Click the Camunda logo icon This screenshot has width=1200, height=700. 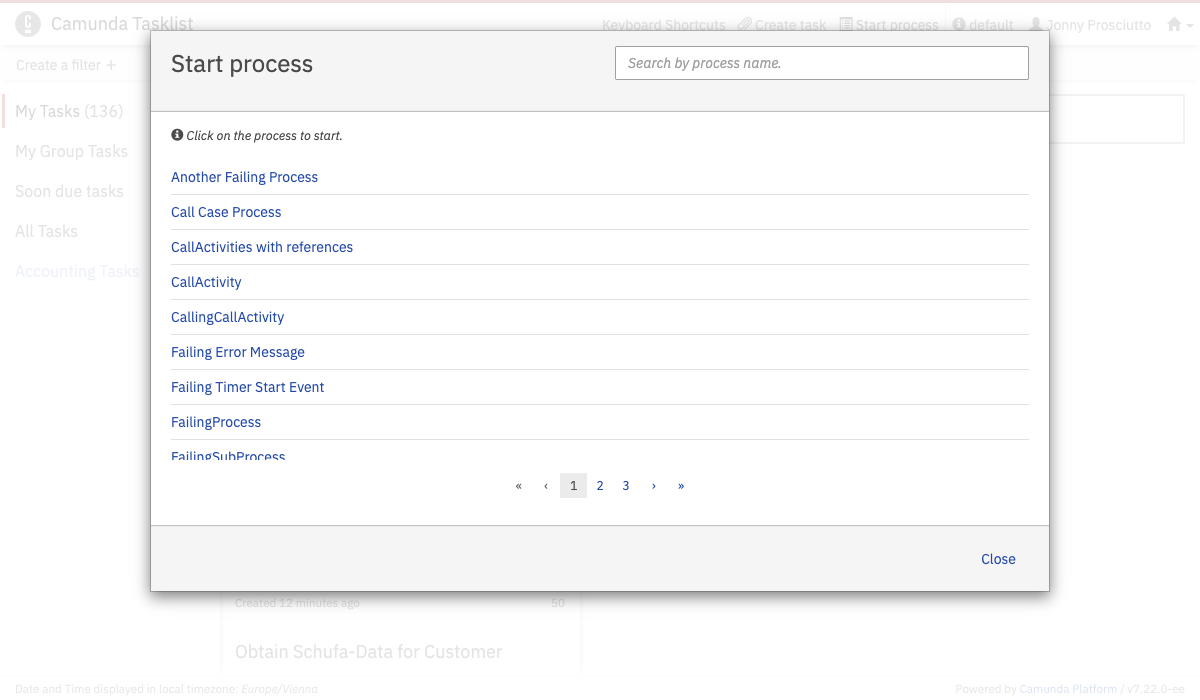pyautogui.click(x=28, y=24)
